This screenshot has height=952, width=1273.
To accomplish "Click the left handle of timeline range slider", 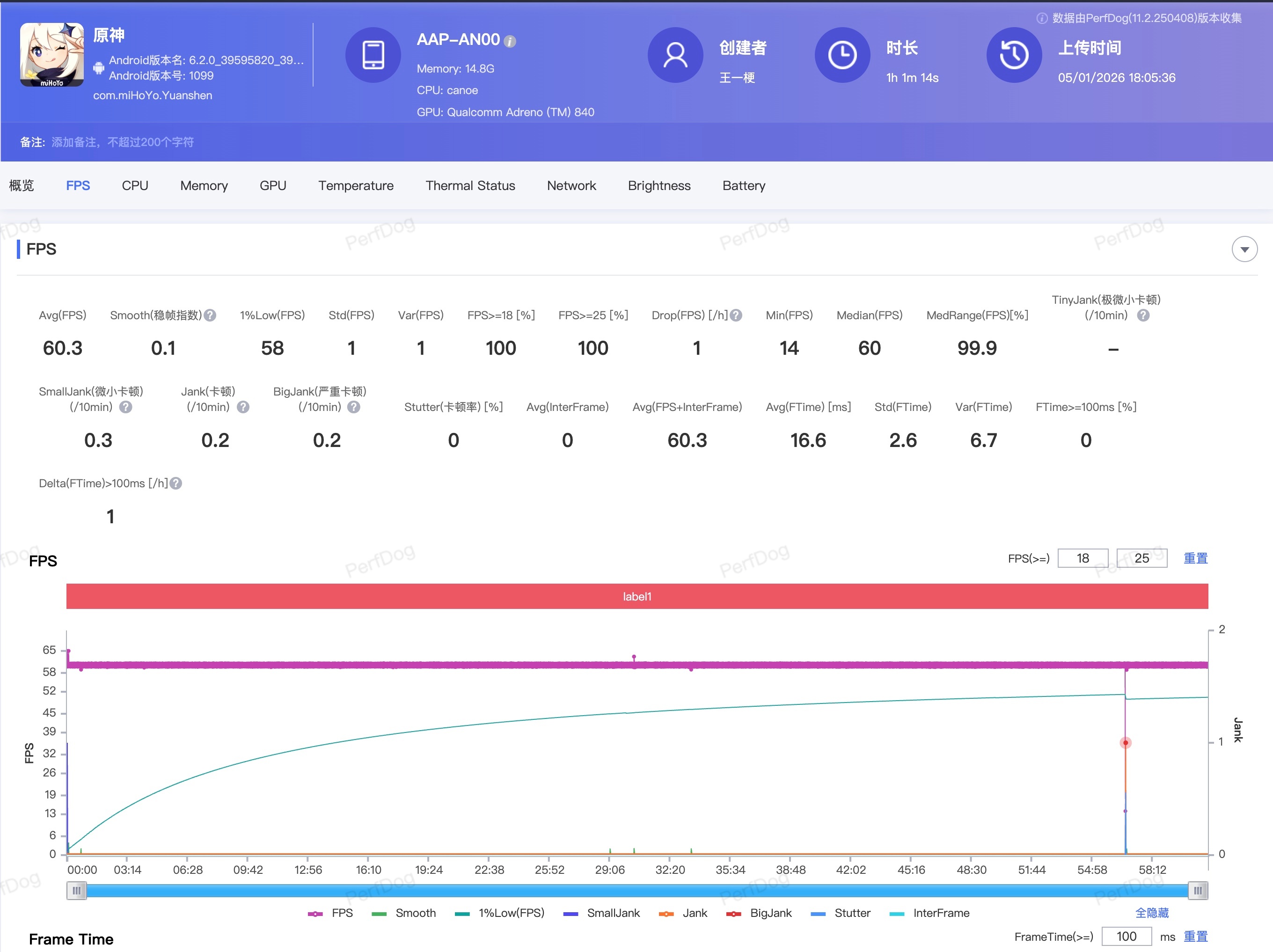I will click(77, 890).
